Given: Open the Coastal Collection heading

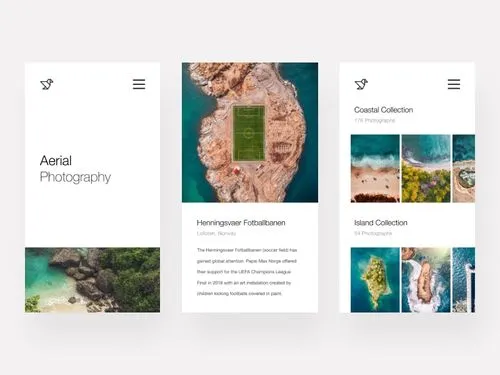Looking at the screenshot, I should (383, 110).
